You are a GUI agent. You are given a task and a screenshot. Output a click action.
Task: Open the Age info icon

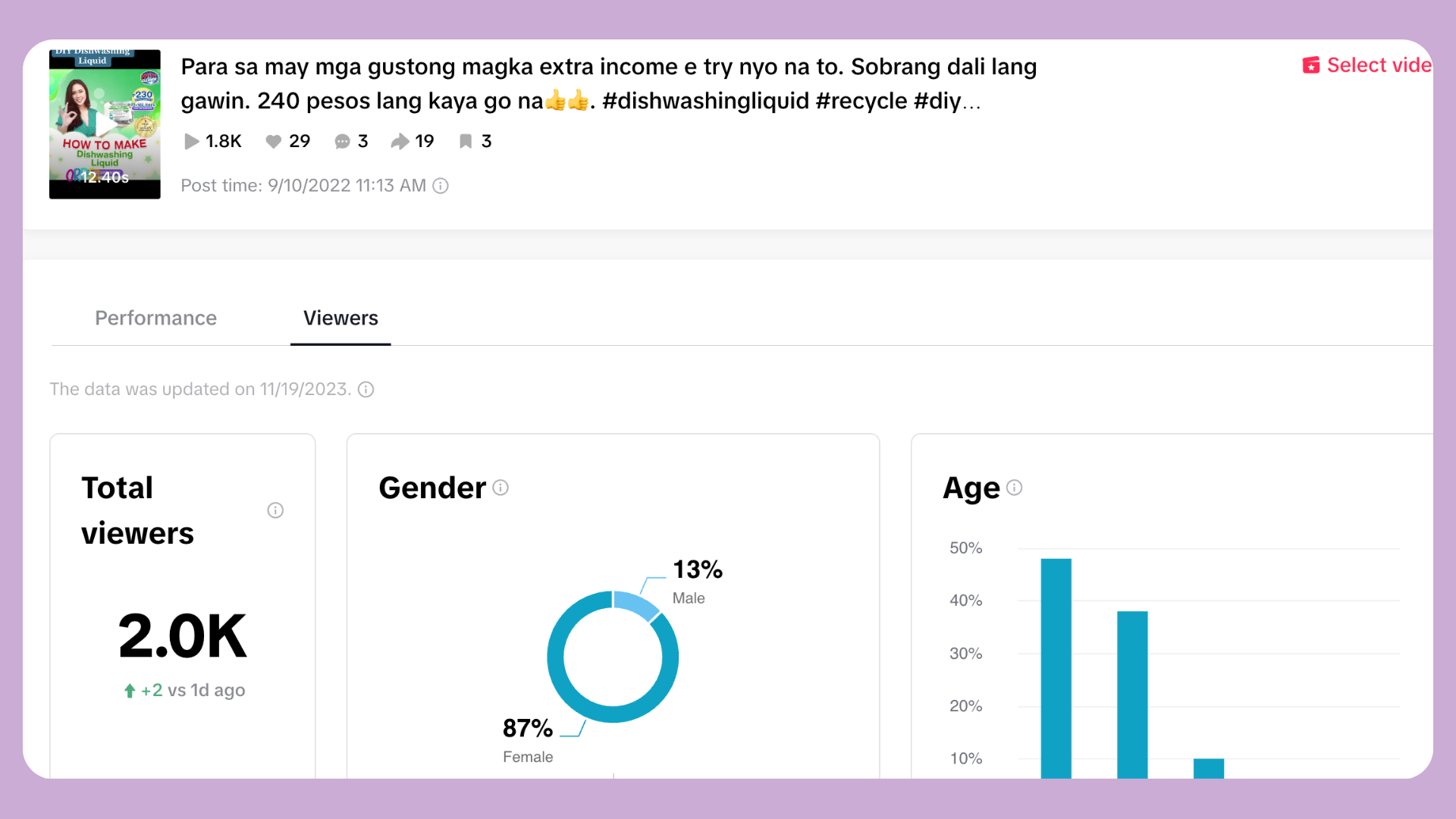(x=1015, y=488)
